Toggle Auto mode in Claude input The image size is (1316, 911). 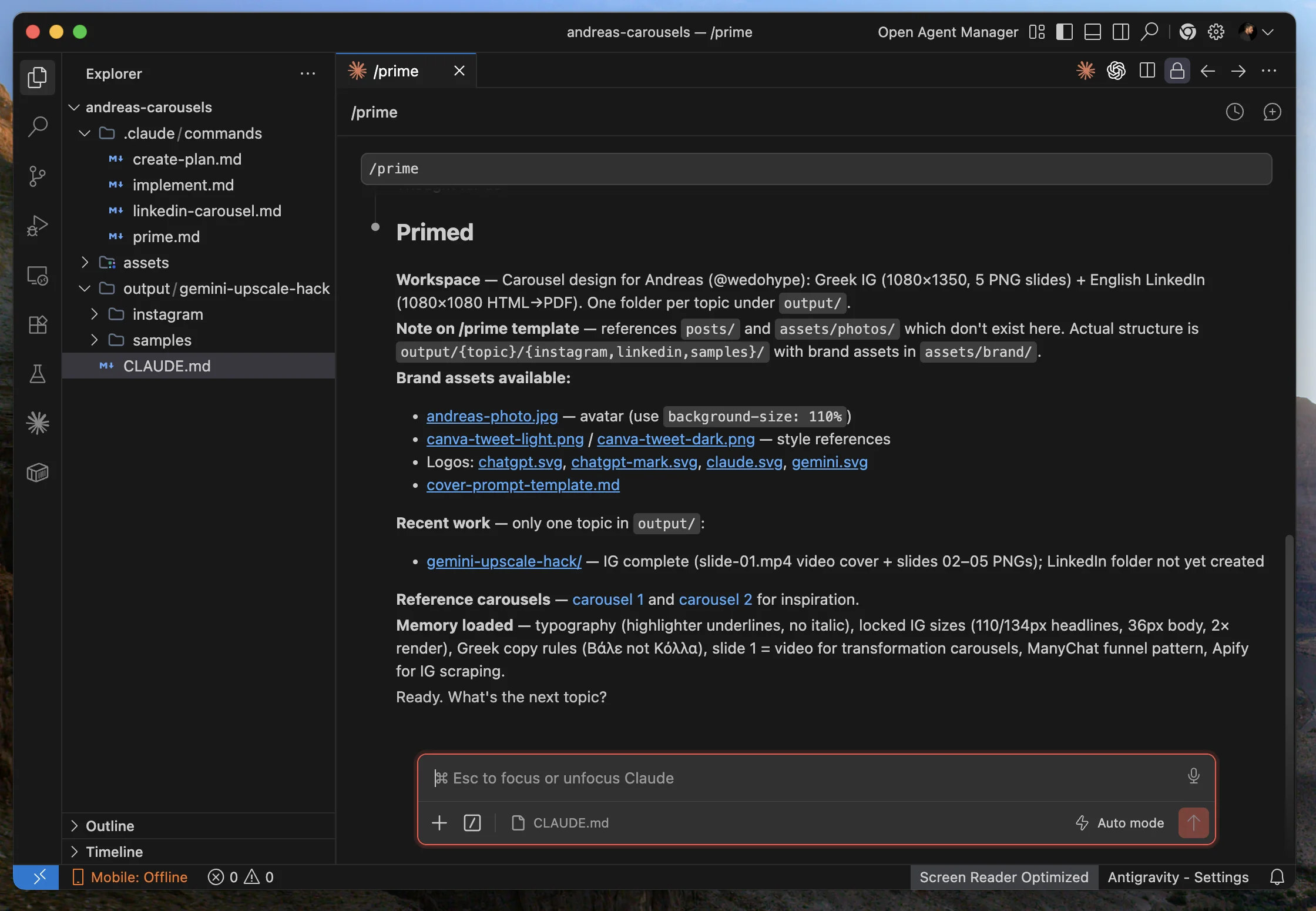click(x=1120, y=823)
